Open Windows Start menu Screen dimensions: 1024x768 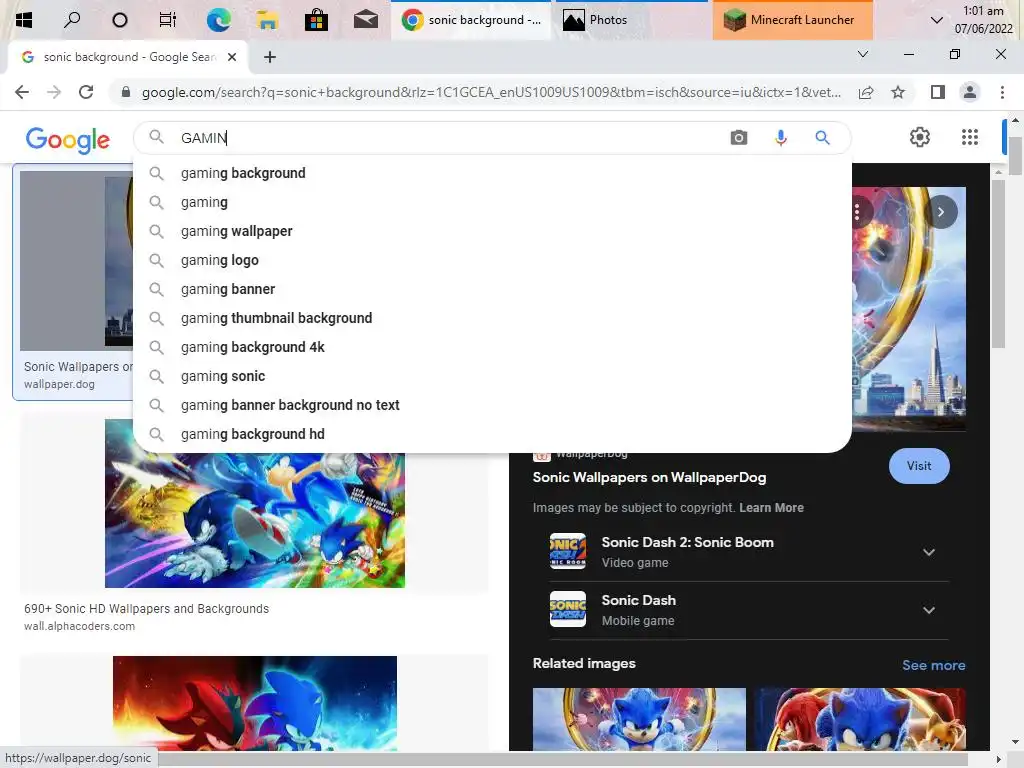point(24,20)
